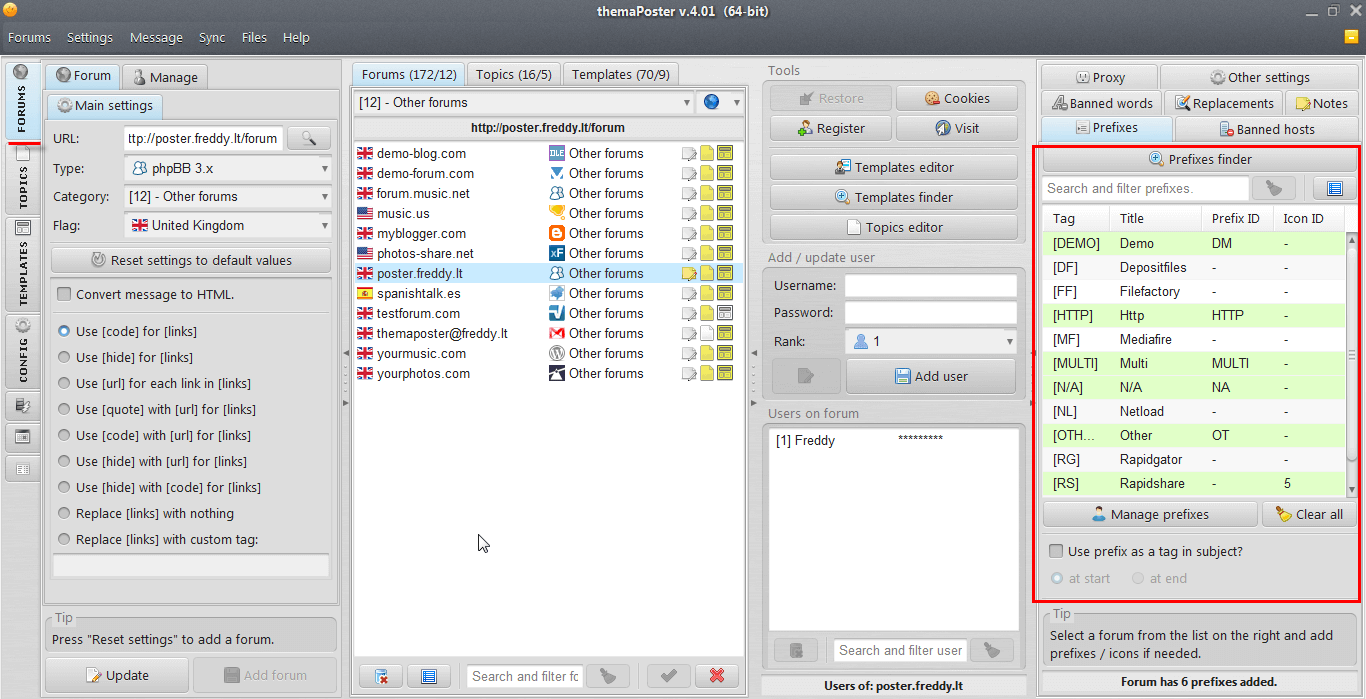Select Use [hide] for [links] option
Image resolution: width=1366 pixels, height=699 pixels.
64,357
